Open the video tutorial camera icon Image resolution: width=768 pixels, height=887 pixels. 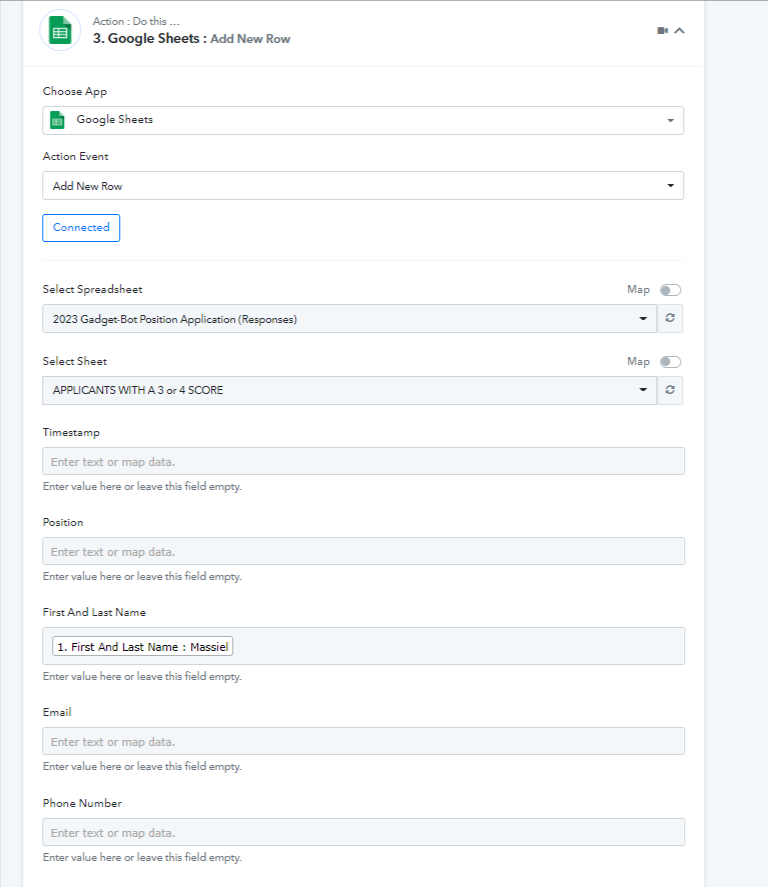click(662, 31)
